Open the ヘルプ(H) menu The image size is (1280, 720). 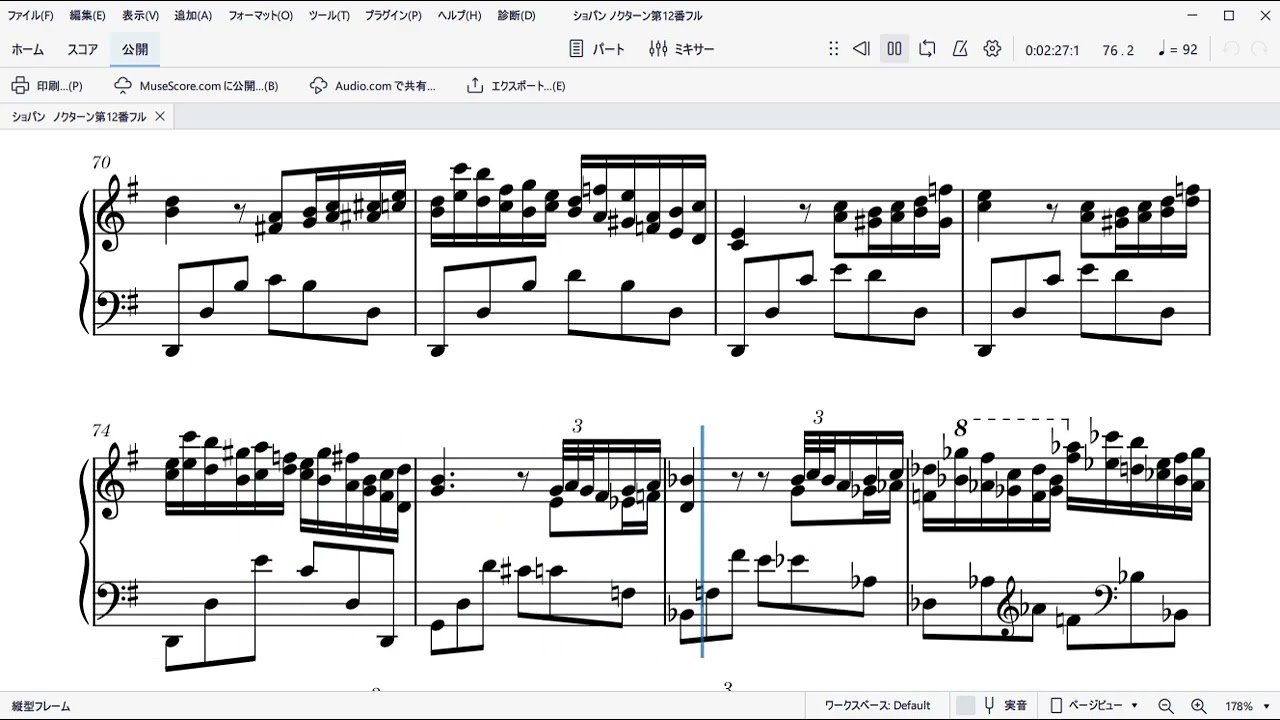click(x=459, y=15)
